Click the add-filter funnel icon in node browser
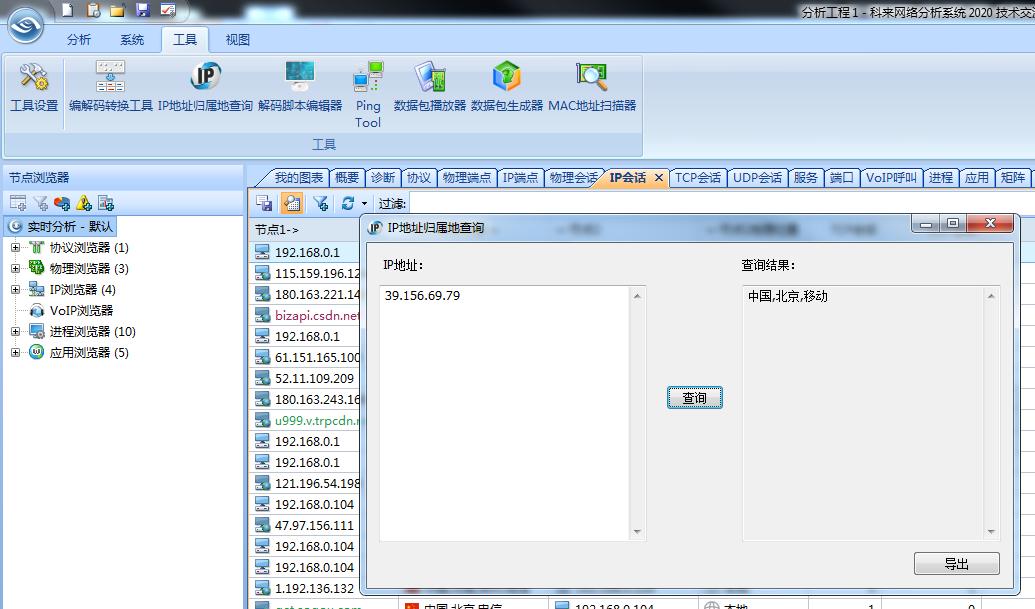This screenshot has width=1035, height=609. pyautogui.click(x=39, y=203)
